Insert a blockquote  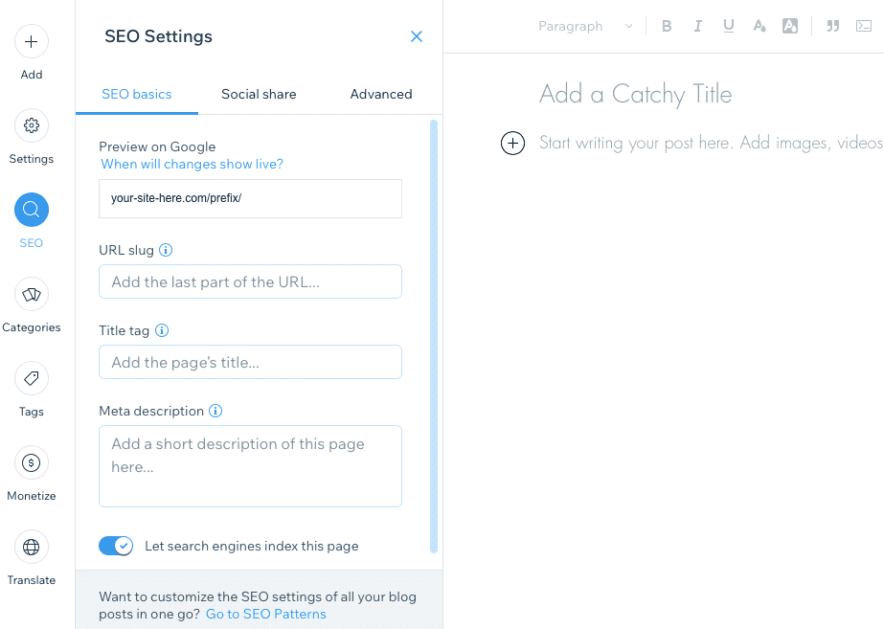(832, 26)
